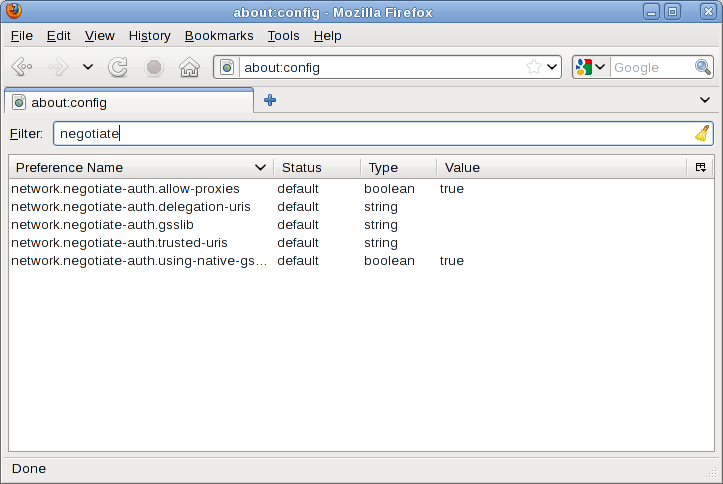Minimize the Firefox window
The width and height of the screenshot is (723, 484).
tap(652, 12)
